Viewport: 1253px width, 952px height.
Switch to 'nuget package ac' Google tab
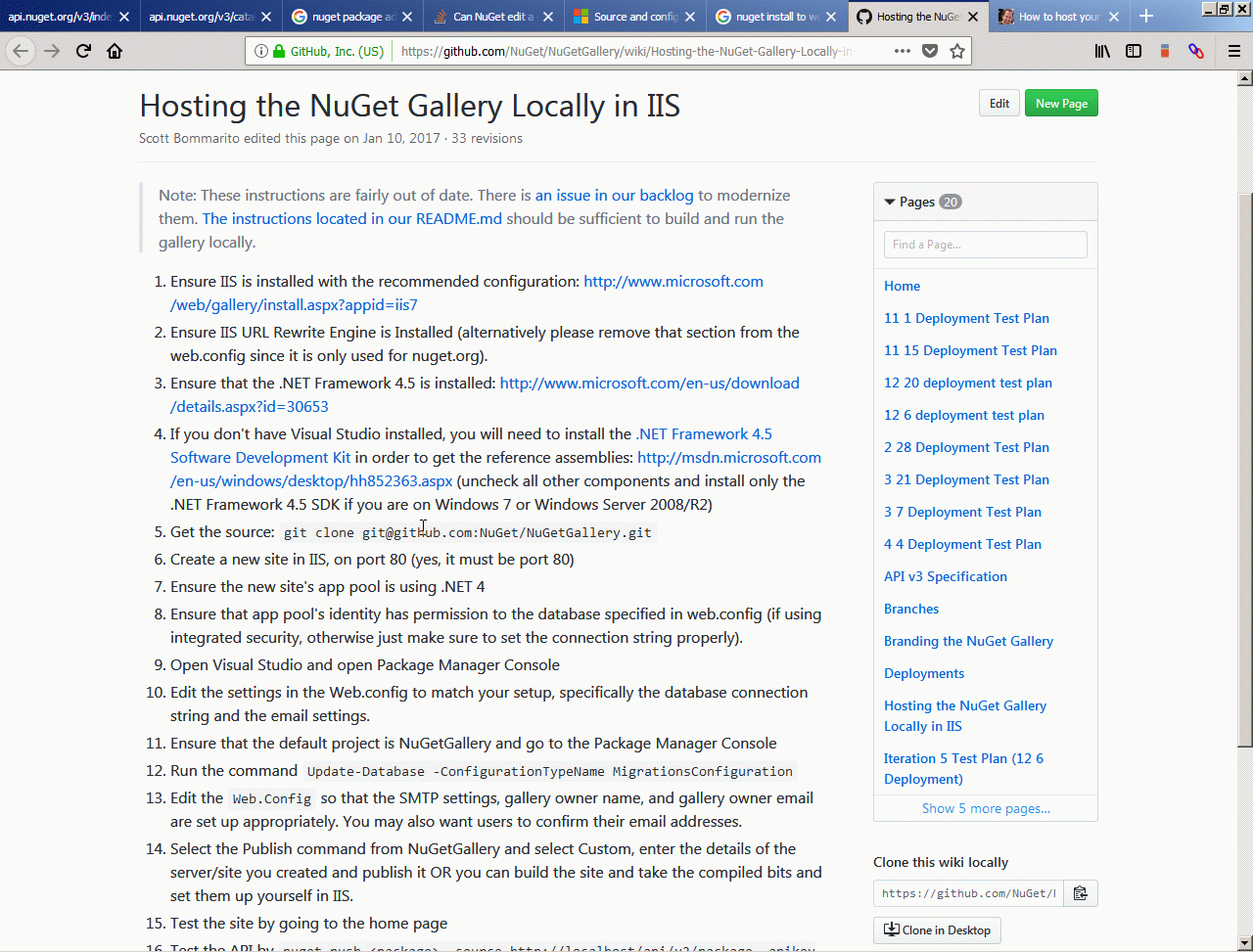[x=353, y=17]
